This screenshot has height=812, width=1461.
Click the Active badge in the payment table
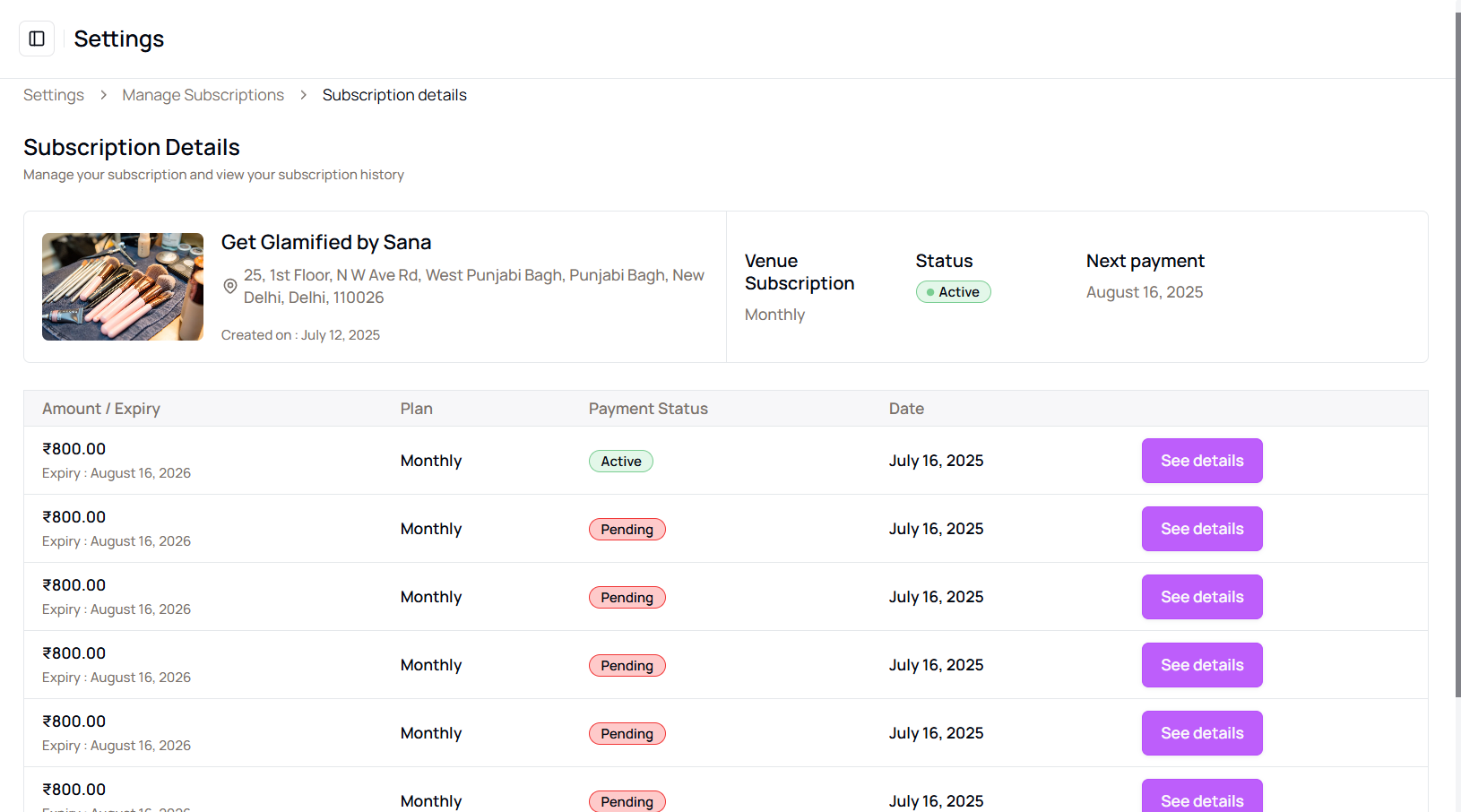621,462
